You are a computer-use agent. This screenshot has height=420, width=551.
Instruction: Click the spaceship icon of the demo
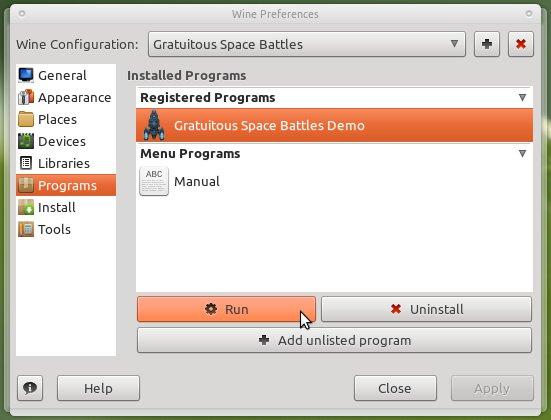tap(154, 125)
